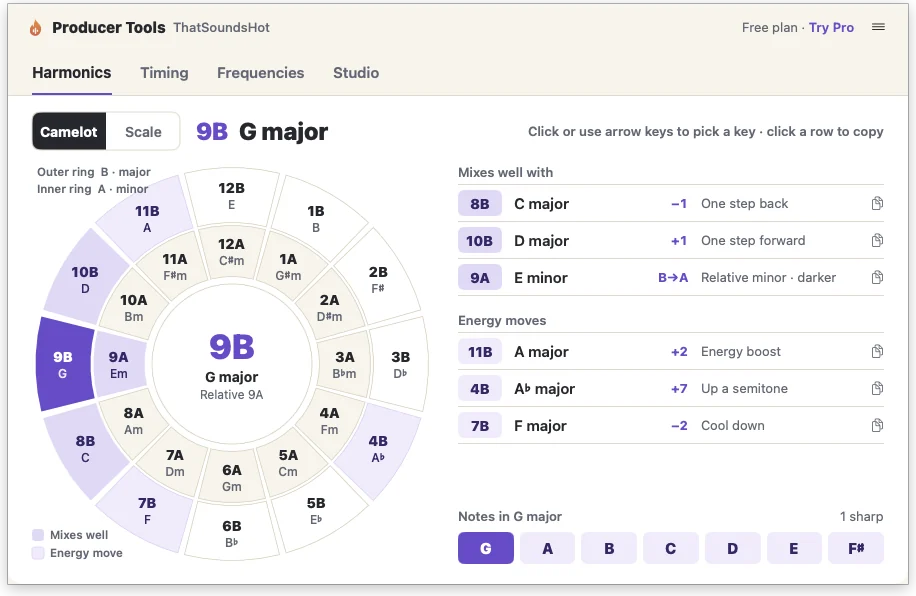The image size is (916, 596).
Task: Select 5A Cm inner segment
Action: click(288, 462)
